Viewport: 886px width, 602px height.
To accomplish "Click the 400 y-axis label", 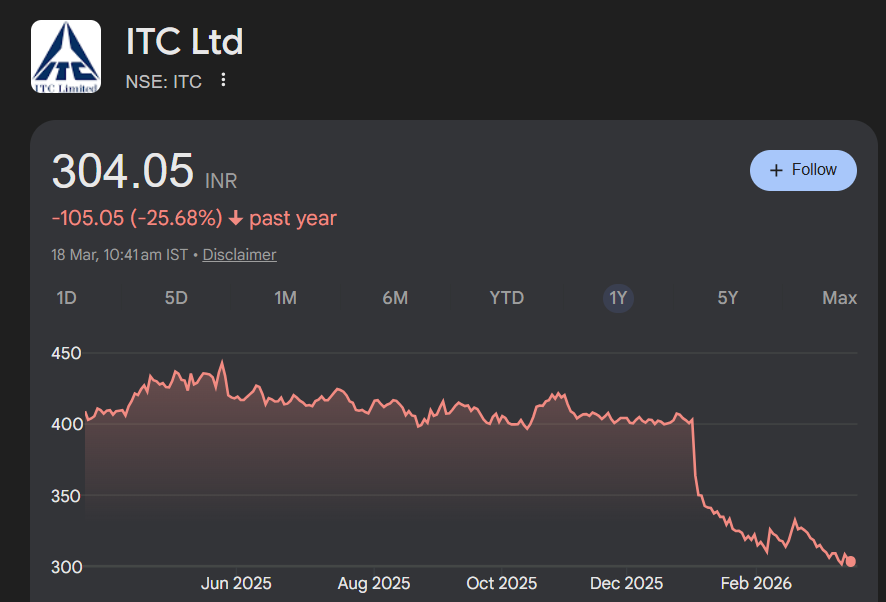I will coord(66,425).
